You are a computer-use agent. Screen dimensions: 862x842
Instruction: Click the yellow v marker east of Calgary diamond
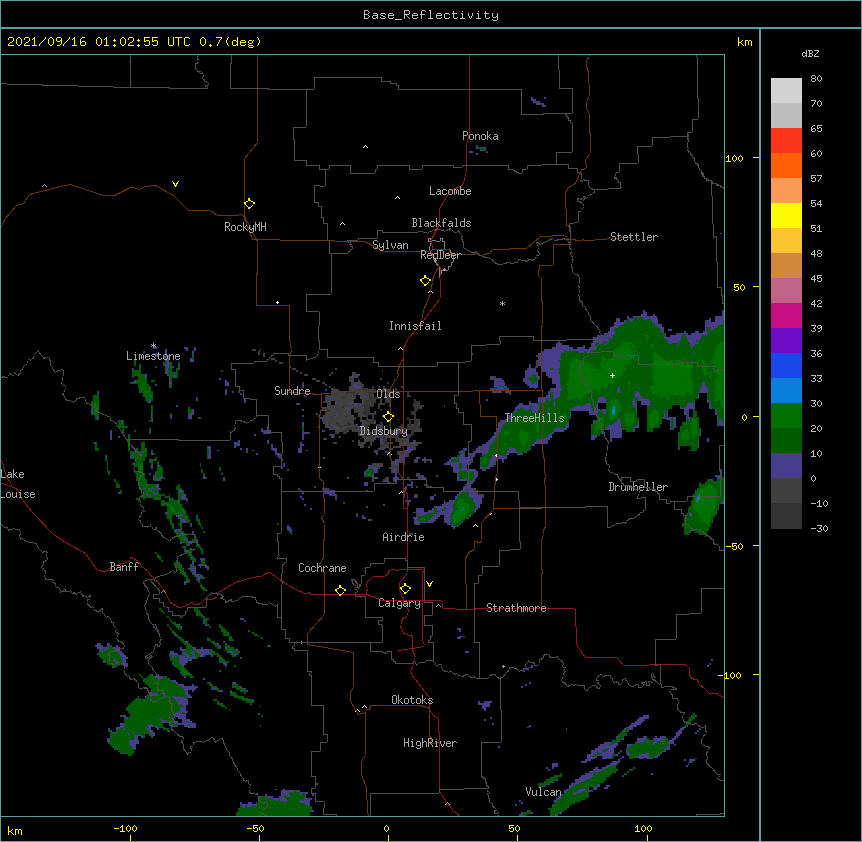tap(429, 584)
